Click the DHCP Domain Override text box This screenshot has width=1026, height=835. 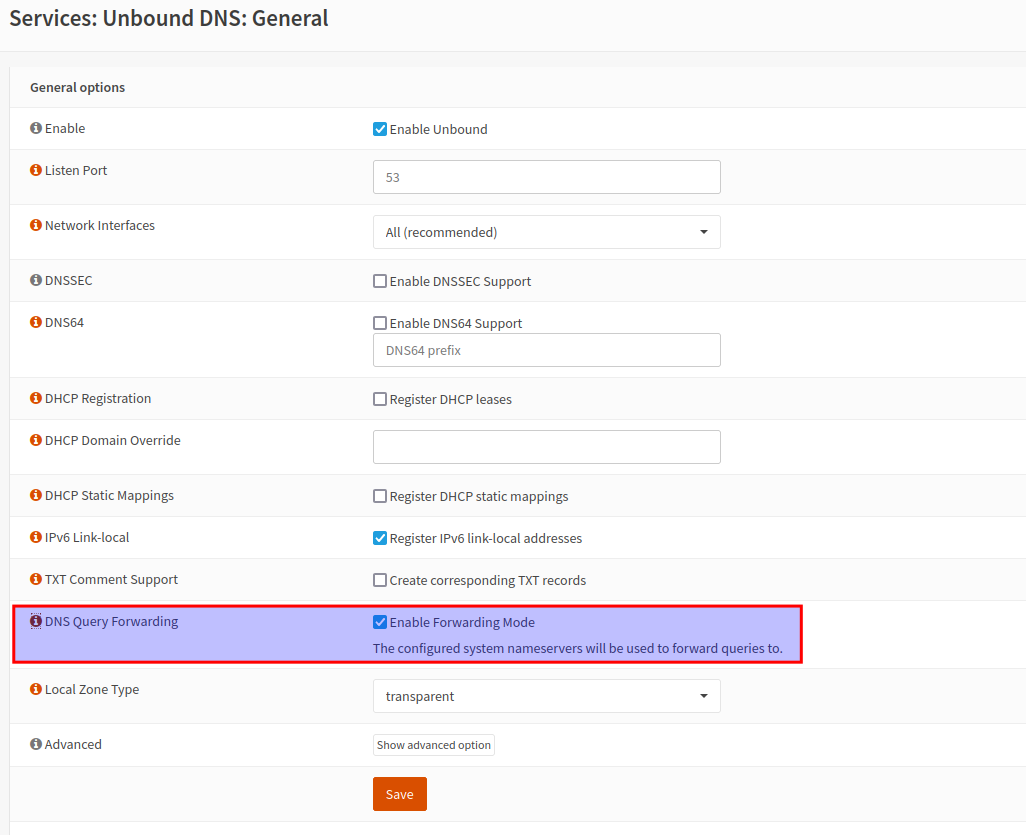(x=546, y=447)
